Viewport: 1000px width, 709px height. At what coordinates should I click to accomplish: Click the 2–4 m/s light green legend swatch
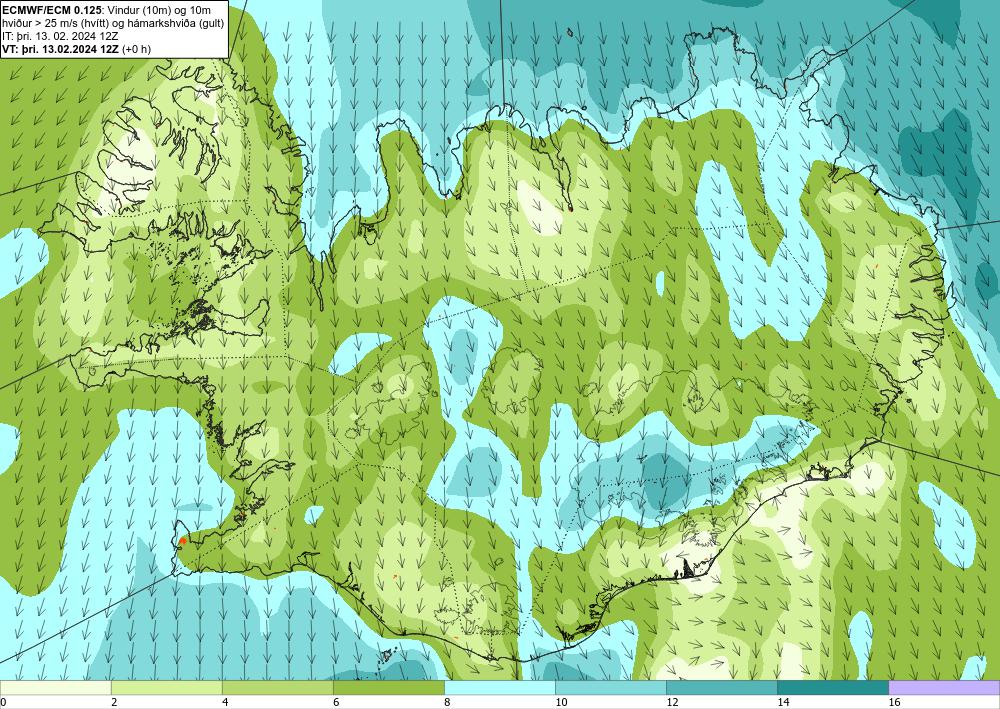(166, 687)
